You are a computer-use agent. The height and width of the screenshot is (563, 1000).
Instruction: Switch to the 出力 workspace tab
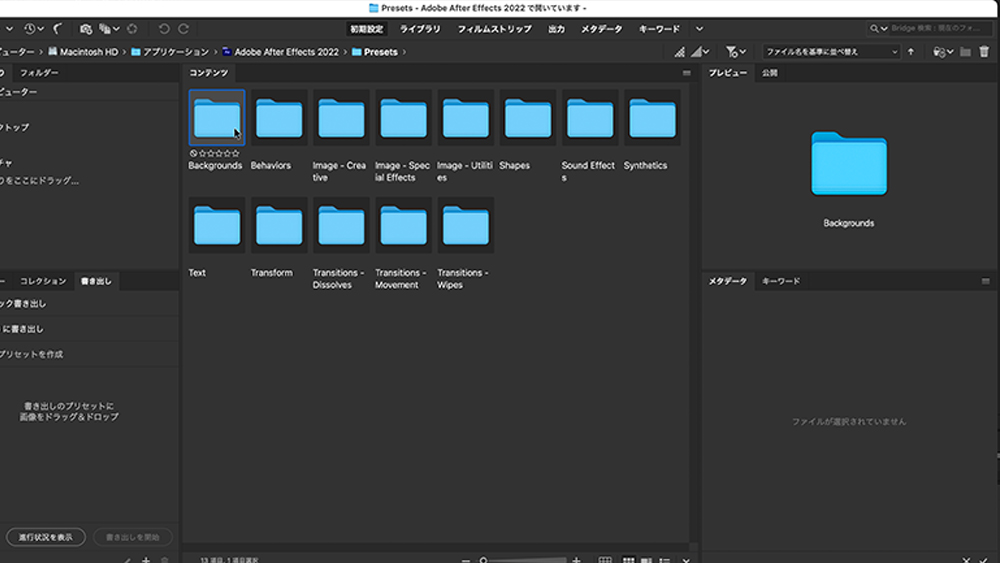click(x=556, y=29)
